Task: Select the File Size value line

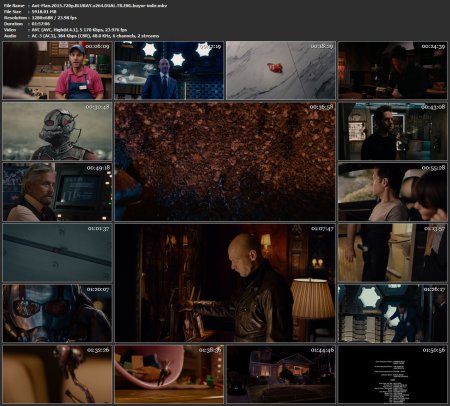Action: tap(30, 12)
